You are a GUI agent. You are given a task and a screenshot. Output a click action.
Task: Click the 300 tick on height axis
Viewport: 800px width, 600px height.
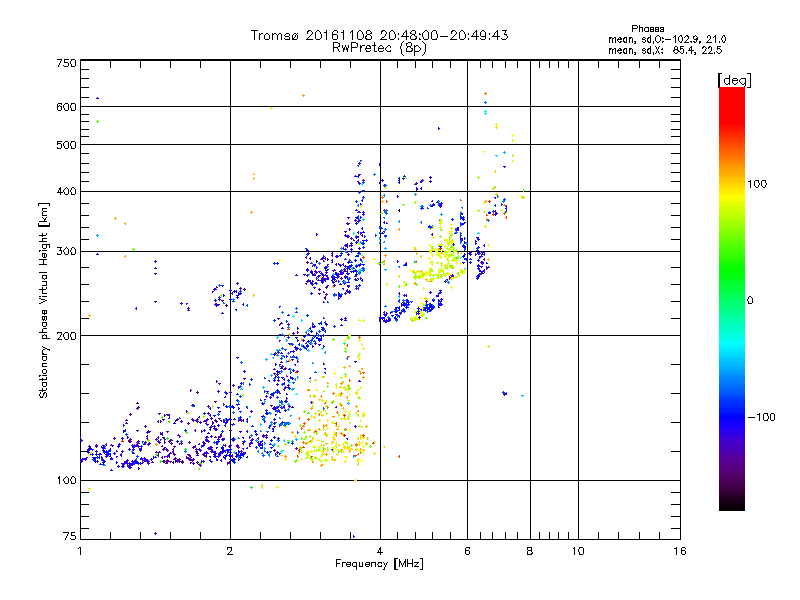(66, 251)
